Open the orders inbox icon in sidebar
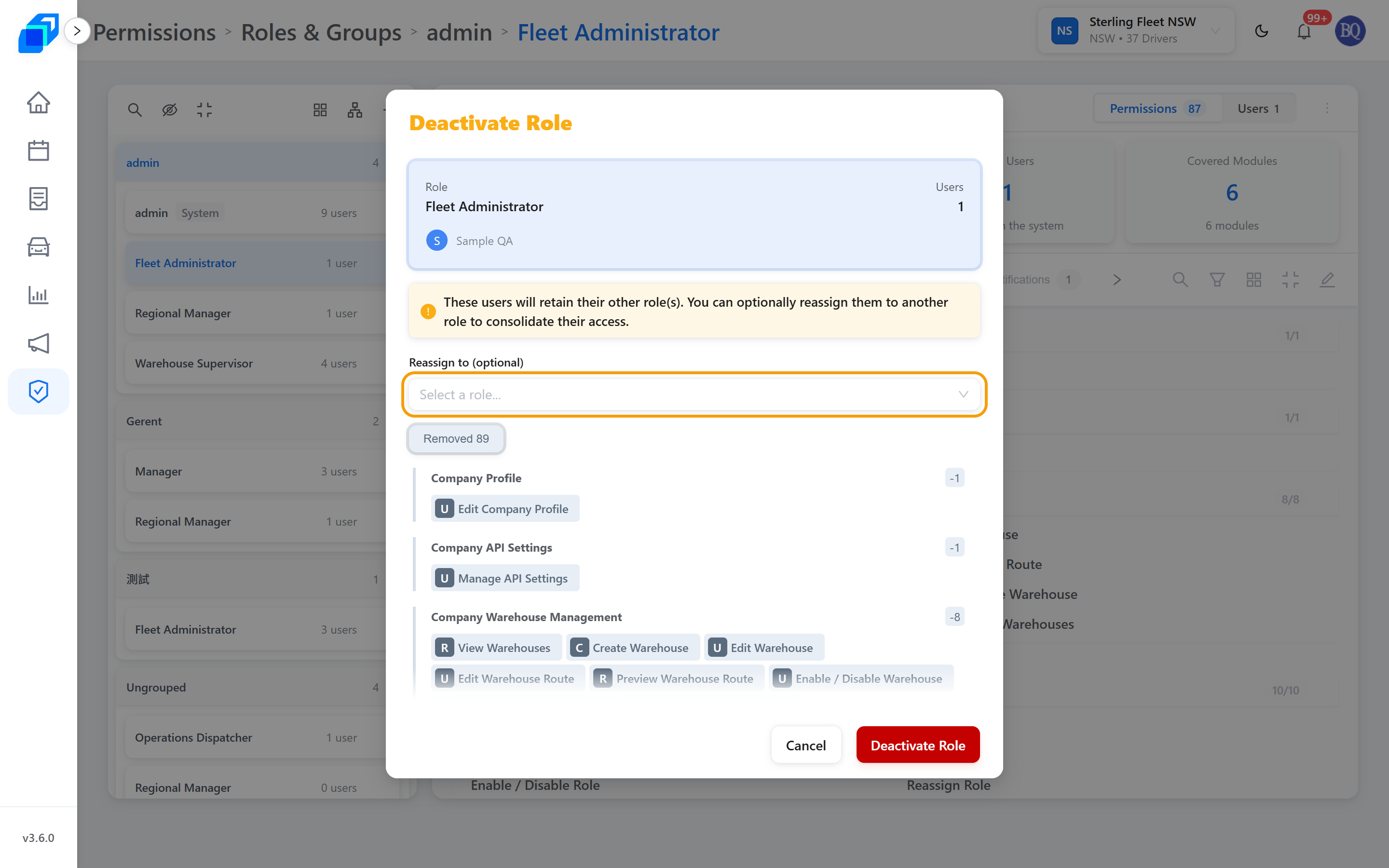The width and height of the screenshot is (1389, 868). [x=39, y=199]
